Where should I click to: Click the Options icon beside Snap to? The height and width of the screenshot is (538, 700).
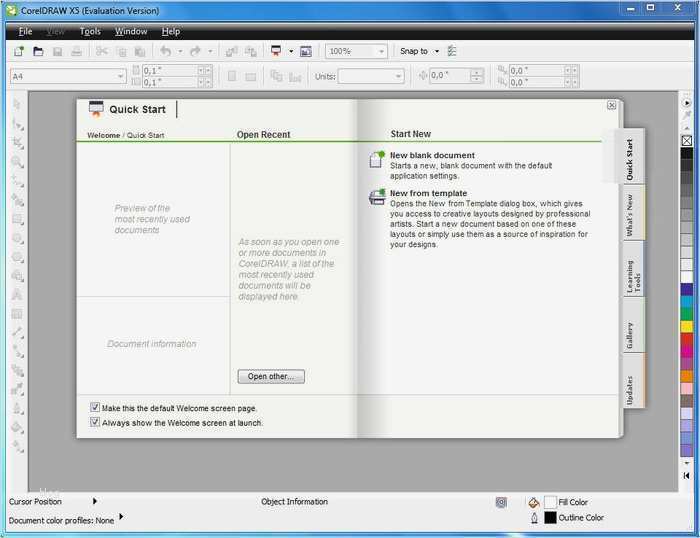[x=452, y=51]
